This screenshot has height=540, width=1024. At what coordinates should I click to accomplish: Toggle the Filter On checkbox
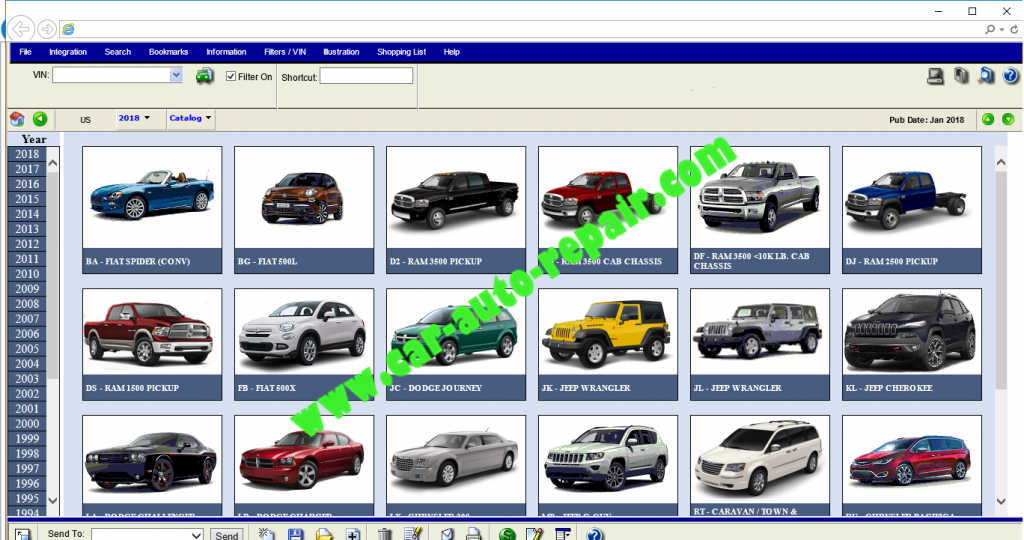231,76
